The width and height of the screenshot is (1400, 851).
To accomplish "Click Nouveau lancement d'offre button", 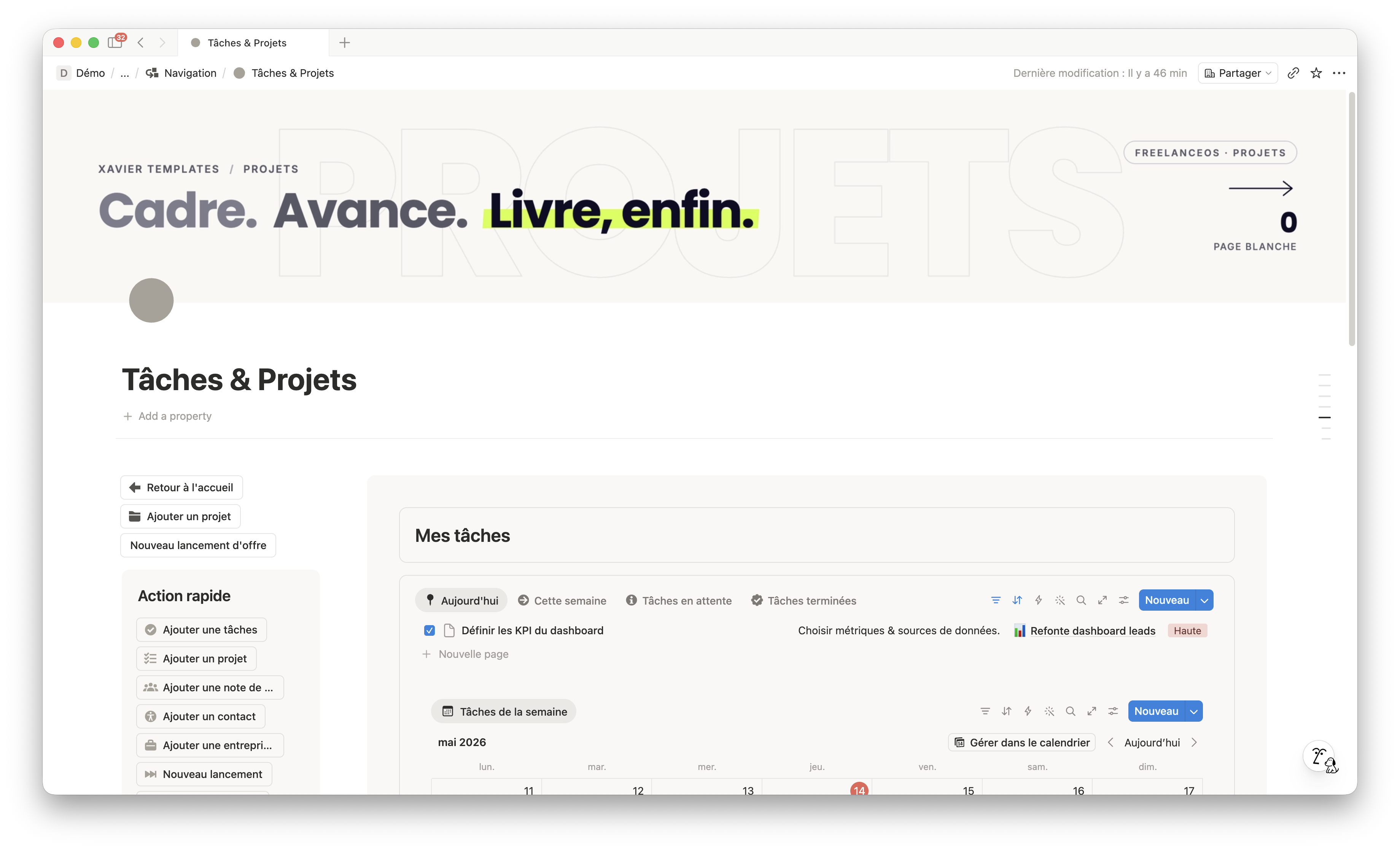I will click(x=198, y=545).
